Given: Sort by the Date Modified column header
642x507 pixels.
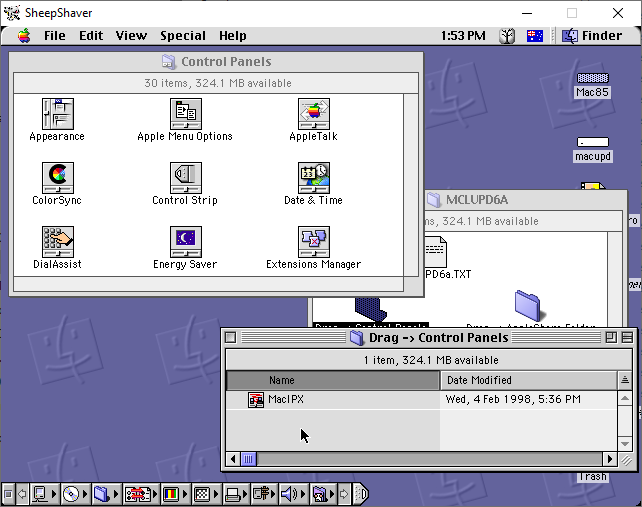Looking at the screenshot, I should (x=529, y=380).
